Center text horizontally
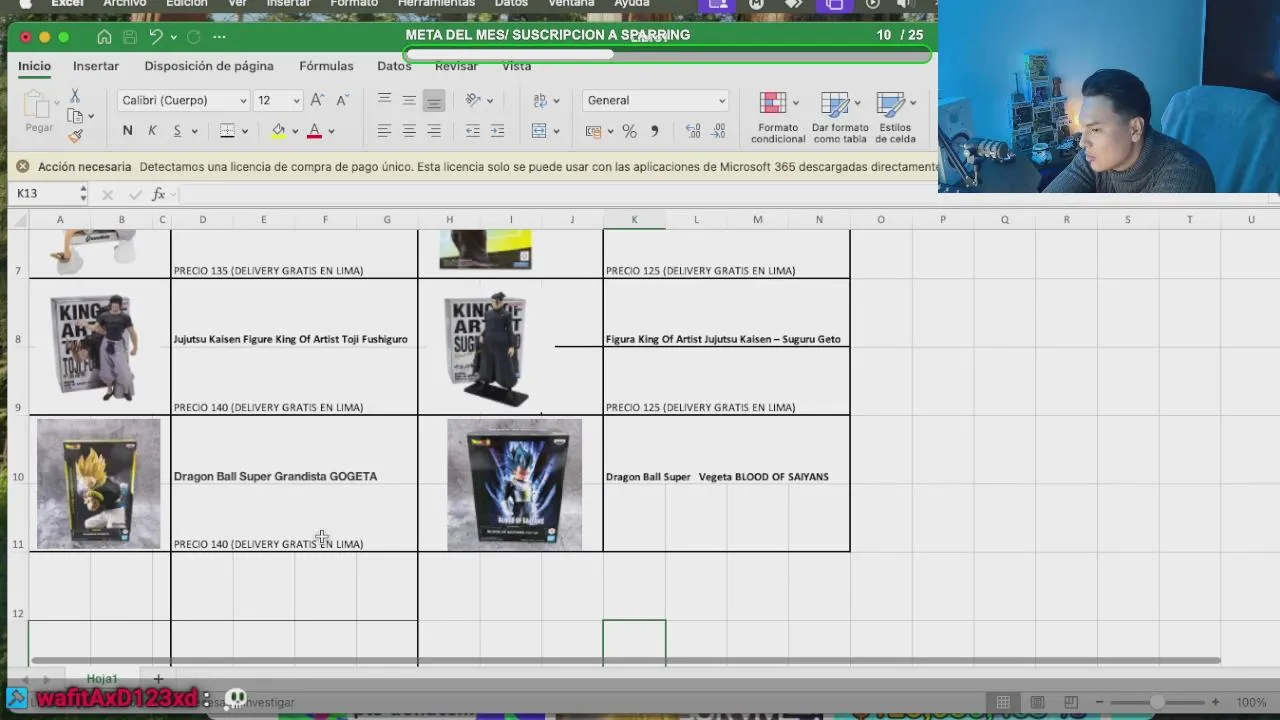Viewport: 1280px width, 720px height. click(409, 131)
